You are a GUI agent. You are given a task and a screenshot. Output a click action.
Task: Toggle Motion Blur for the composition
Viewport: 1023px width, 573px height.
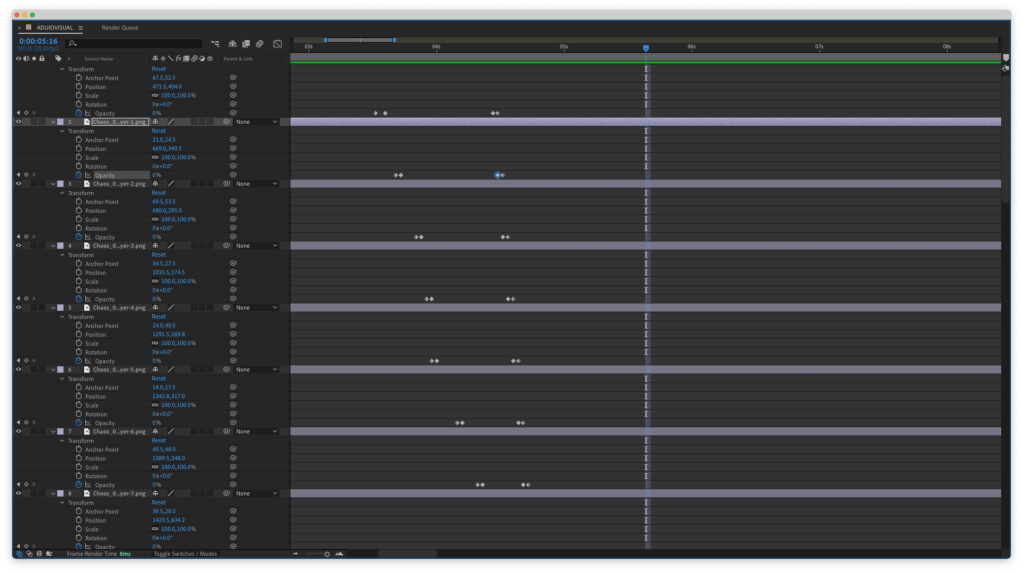(259, 44)
